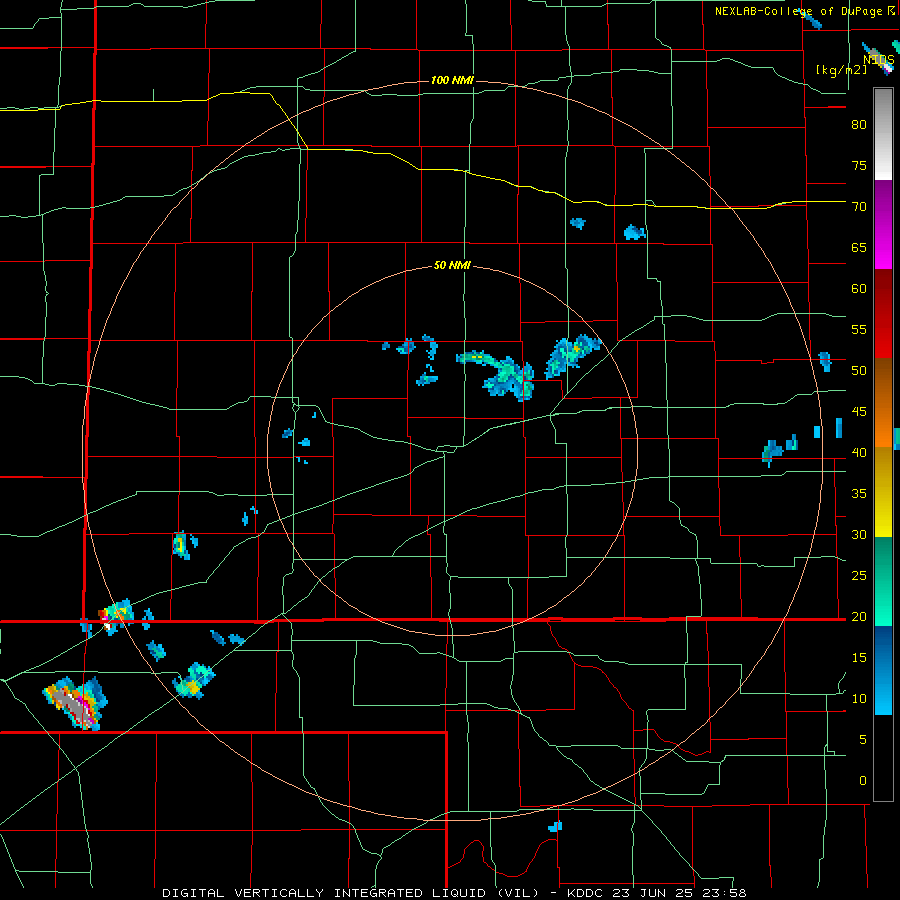Image resolution: width=900 pixels, height=900 pixels.
Task: Click the 30 value on color scale
Action: coord(859,534)
